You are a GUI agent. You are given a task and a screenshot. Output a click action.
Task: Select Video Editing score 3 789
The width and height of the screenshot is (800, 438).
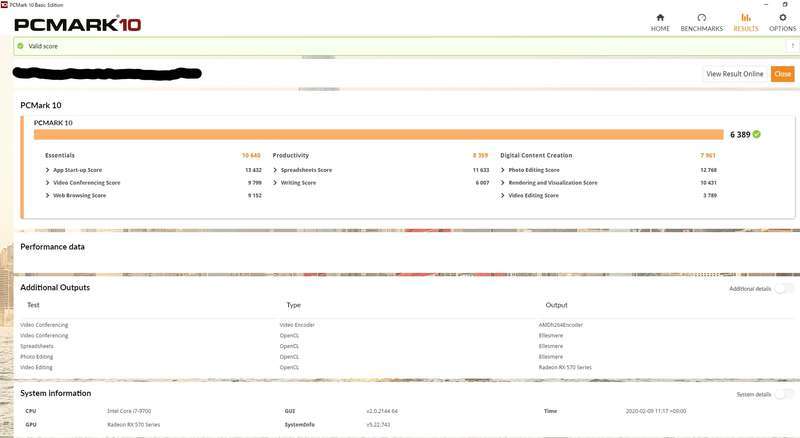pyautogui.click(x=710, y=196)
